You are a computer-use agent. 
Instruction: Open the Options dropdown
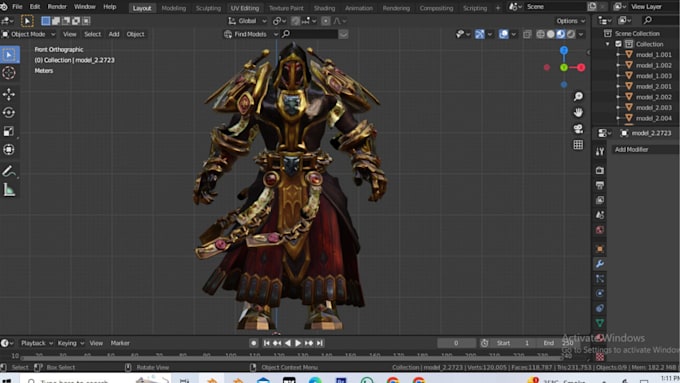pos(571,21)
